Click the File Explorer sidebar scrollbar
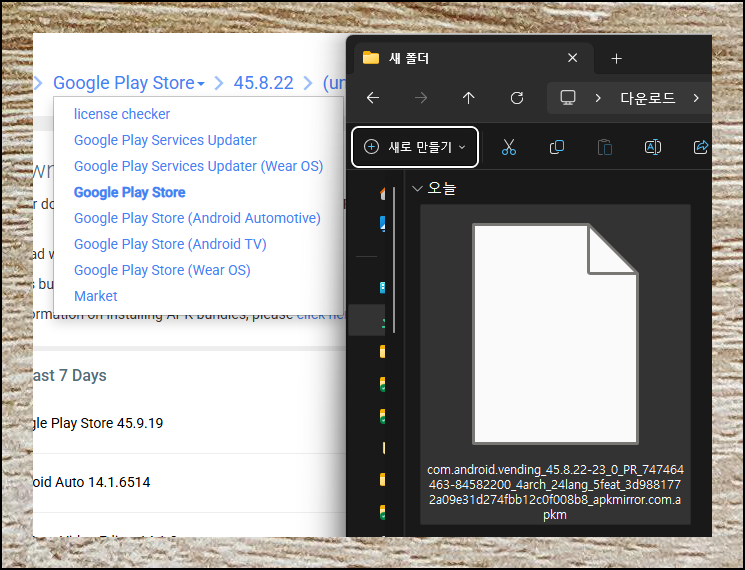The height and width of the screenshot is (570, 745). [394, 260]
